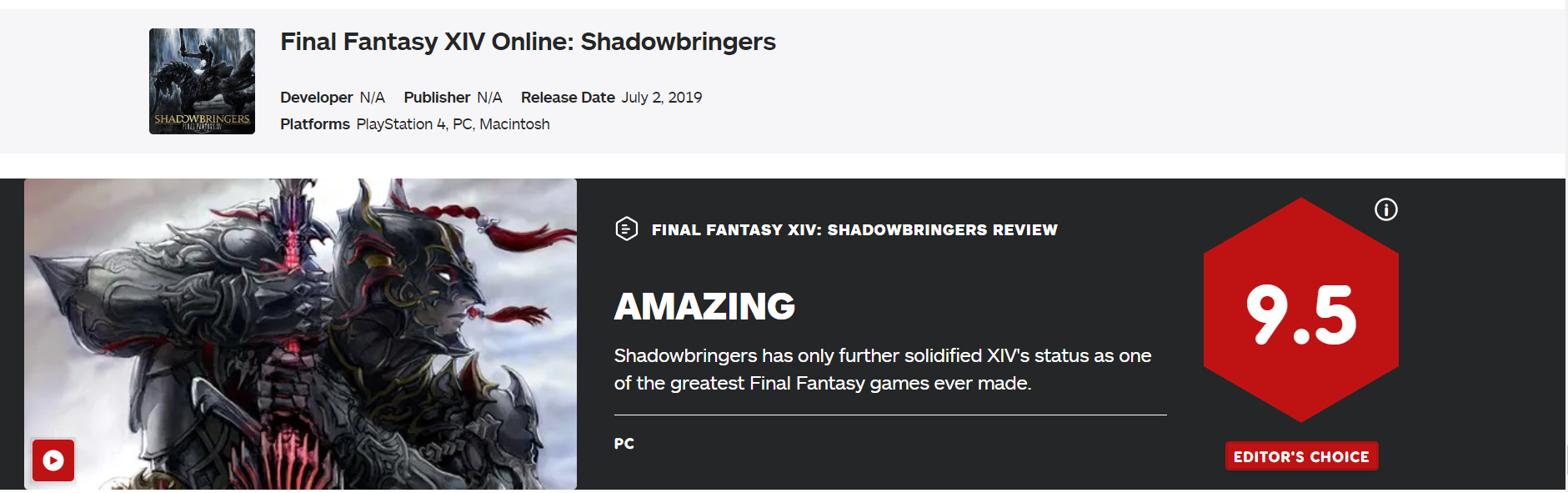Image resolution: width=1568 pixels, height=493 pixels.
Task: Click the Final Fantasy XIV Online: Shadowbringers heading
Action: coord(528,42)
